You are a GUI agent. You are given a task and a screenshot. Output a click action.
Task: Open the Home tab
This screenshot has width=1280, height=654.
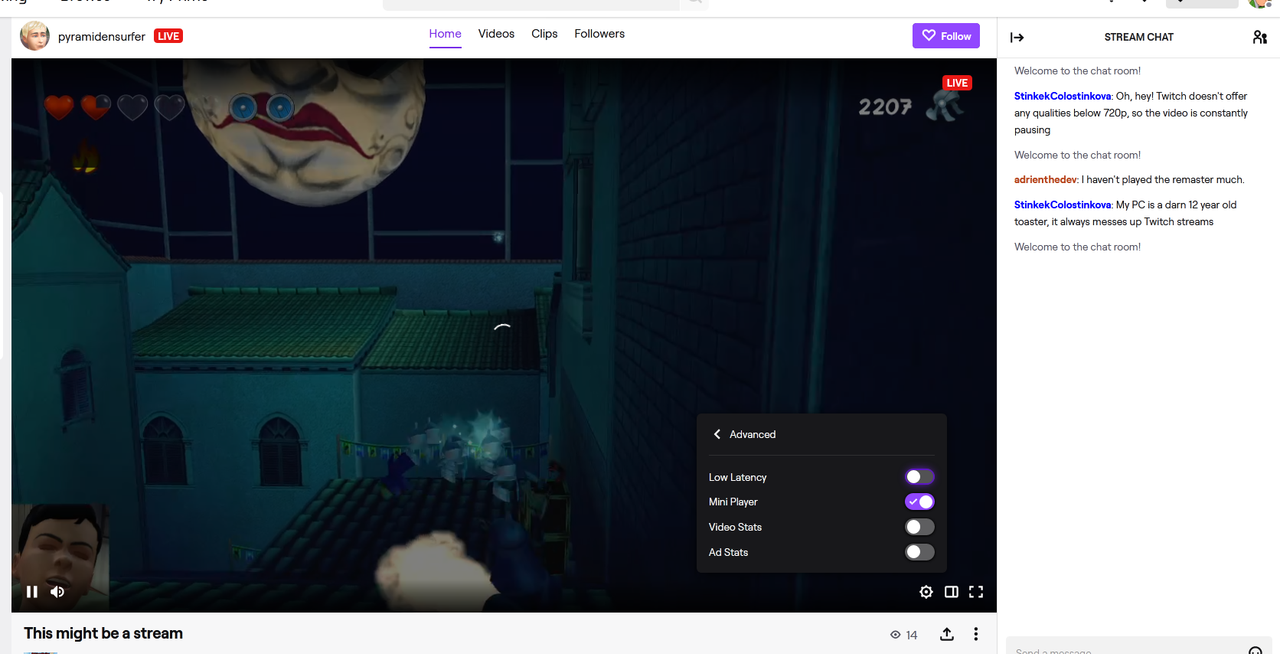(445, 34)
